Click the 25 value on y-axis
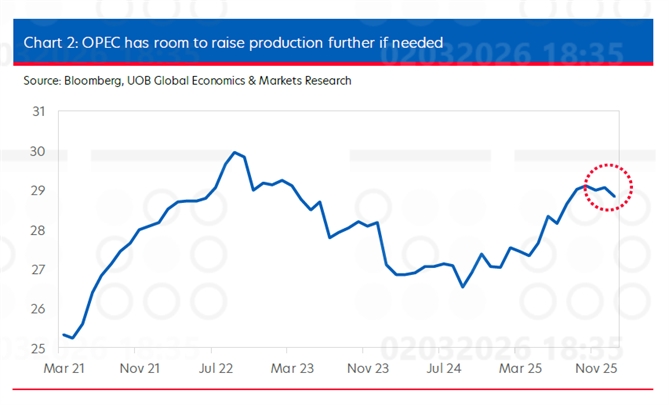The image size is (669, 405). [x=38, y=348]
